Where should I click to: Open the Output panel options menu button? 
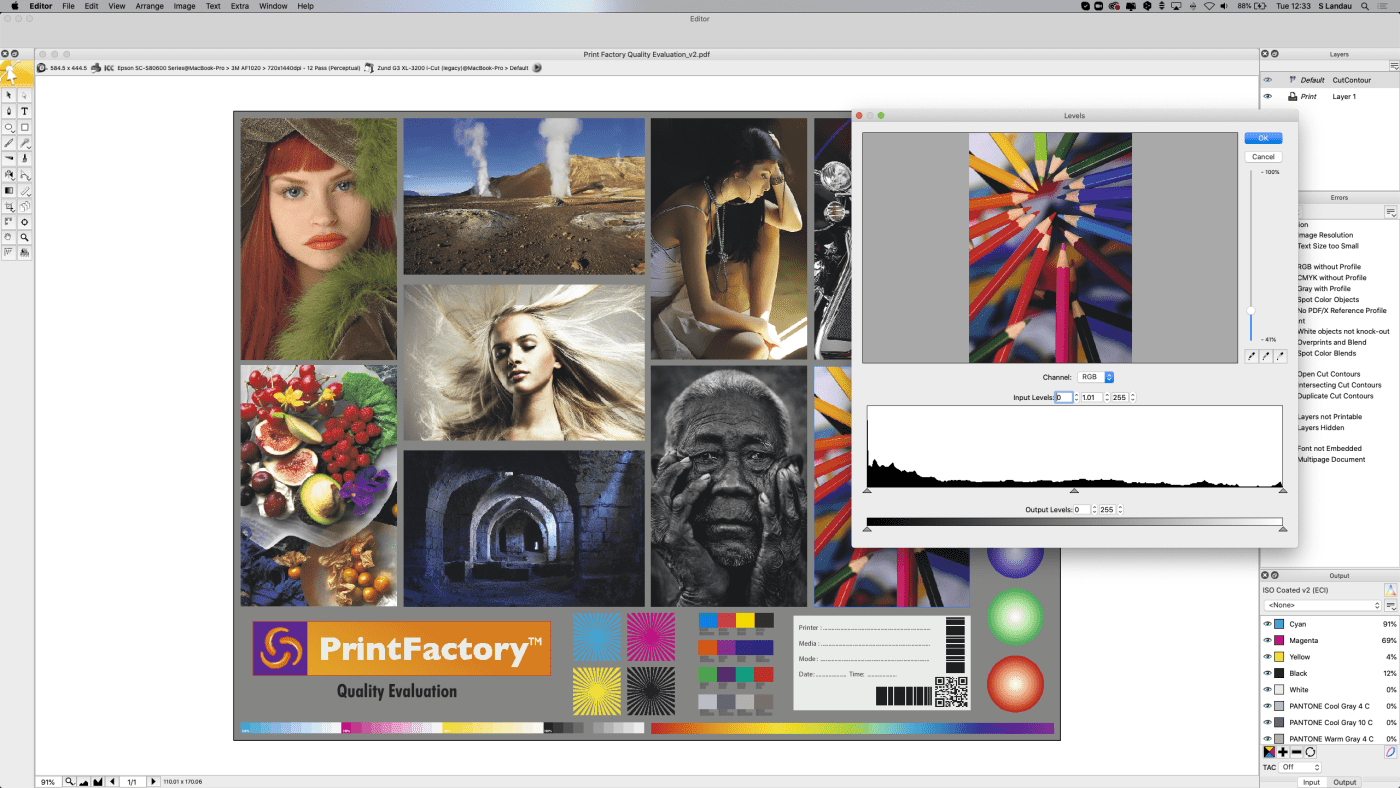1390,605
